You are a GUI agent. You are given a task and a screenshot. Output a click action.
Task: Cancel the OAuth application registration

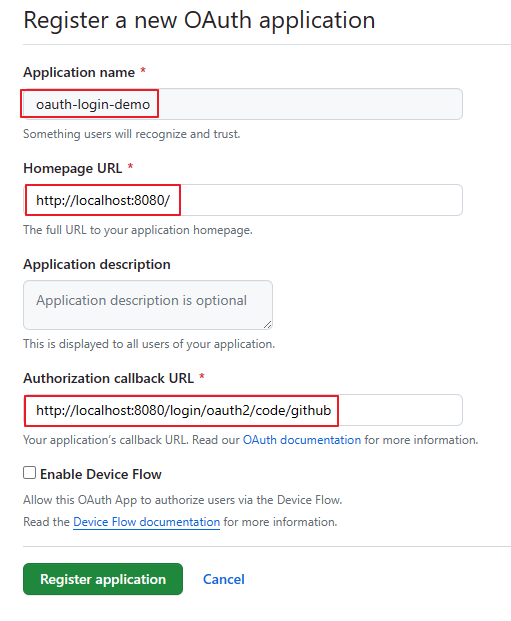pyautogui.click(x=224, y=579)
